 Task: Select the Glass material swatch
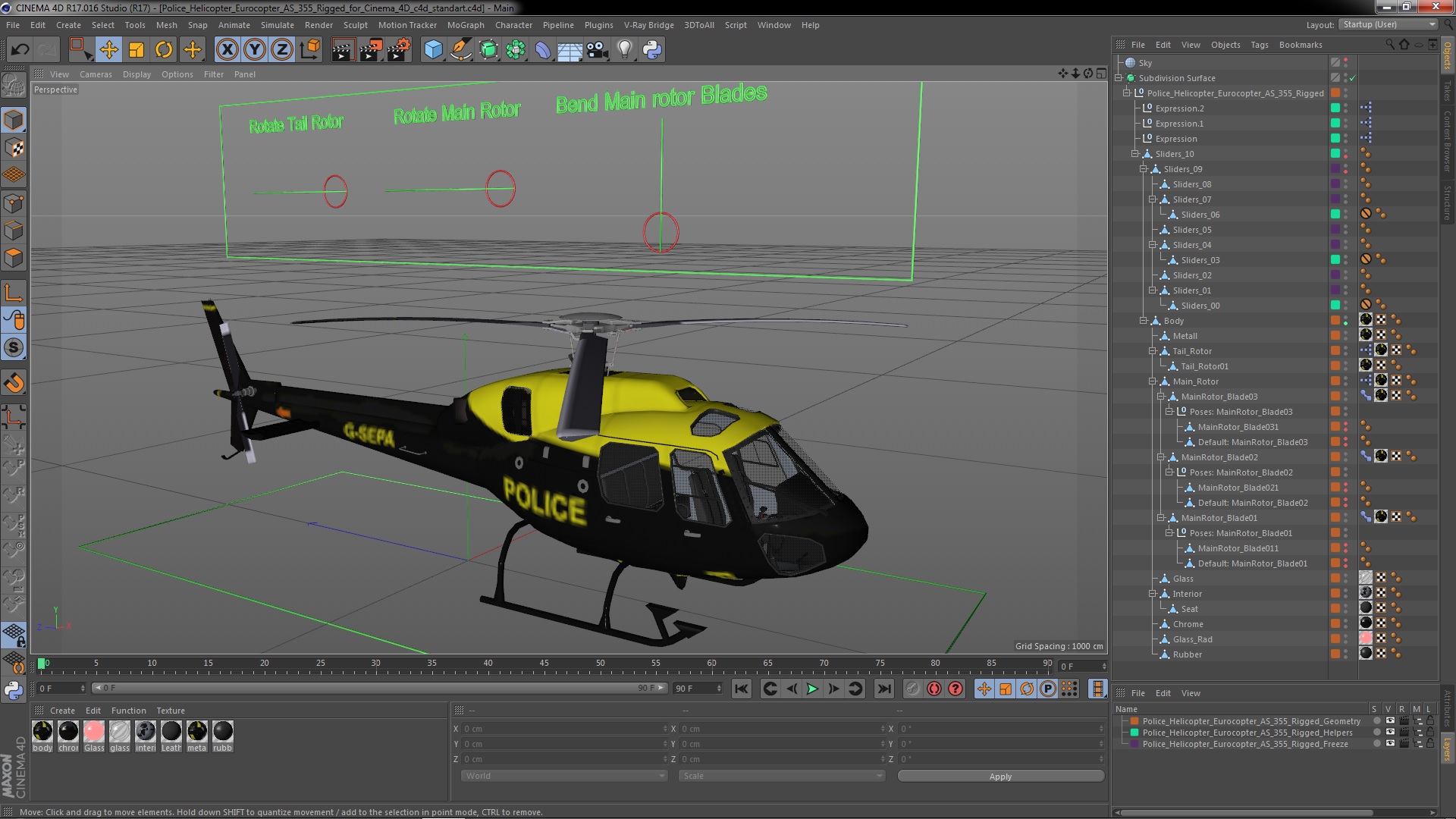click(x=94, y=736)
